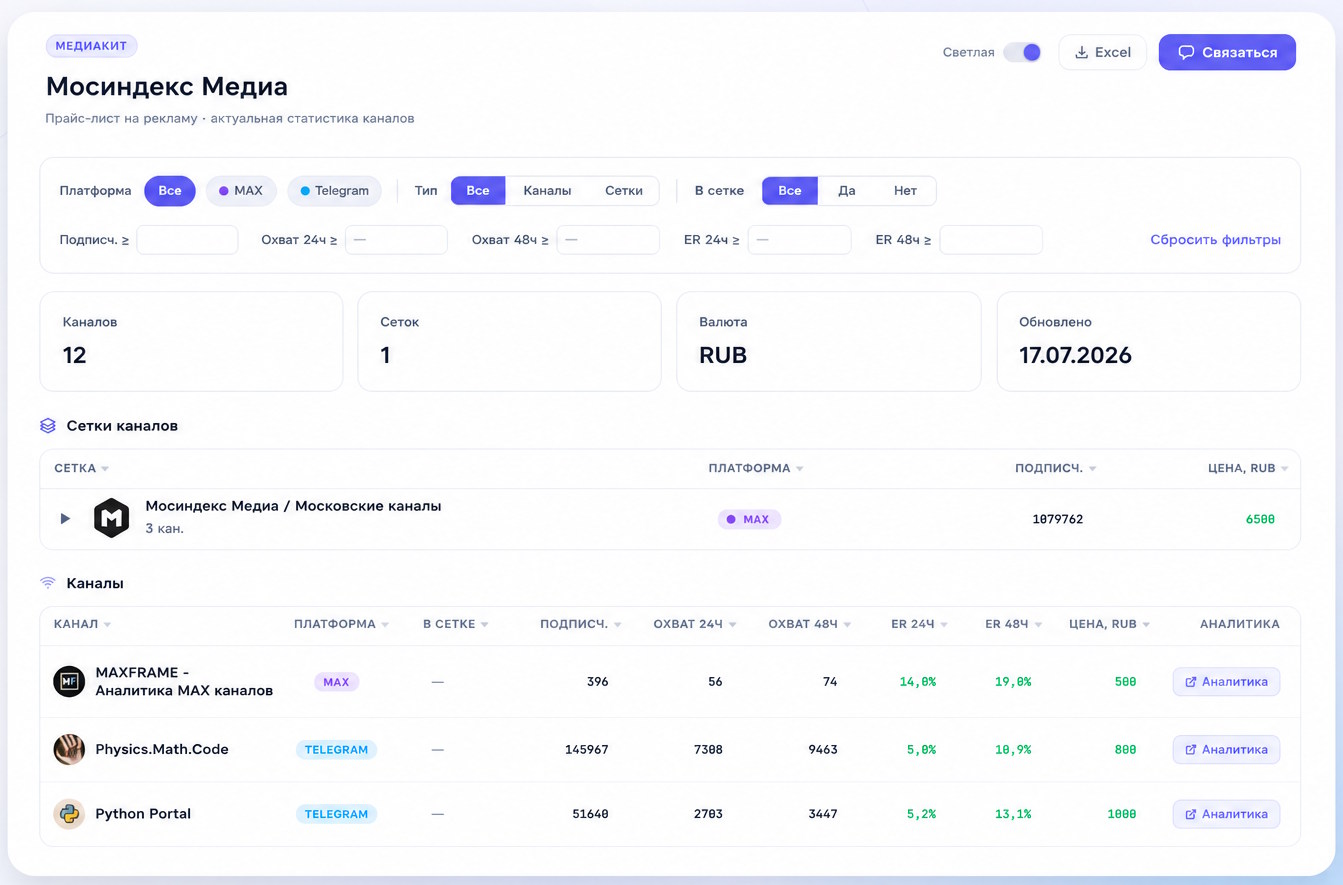Screen dimensions: 1343x885
Task: Select Да in the В сетке filter
Action: pos(847,191)
